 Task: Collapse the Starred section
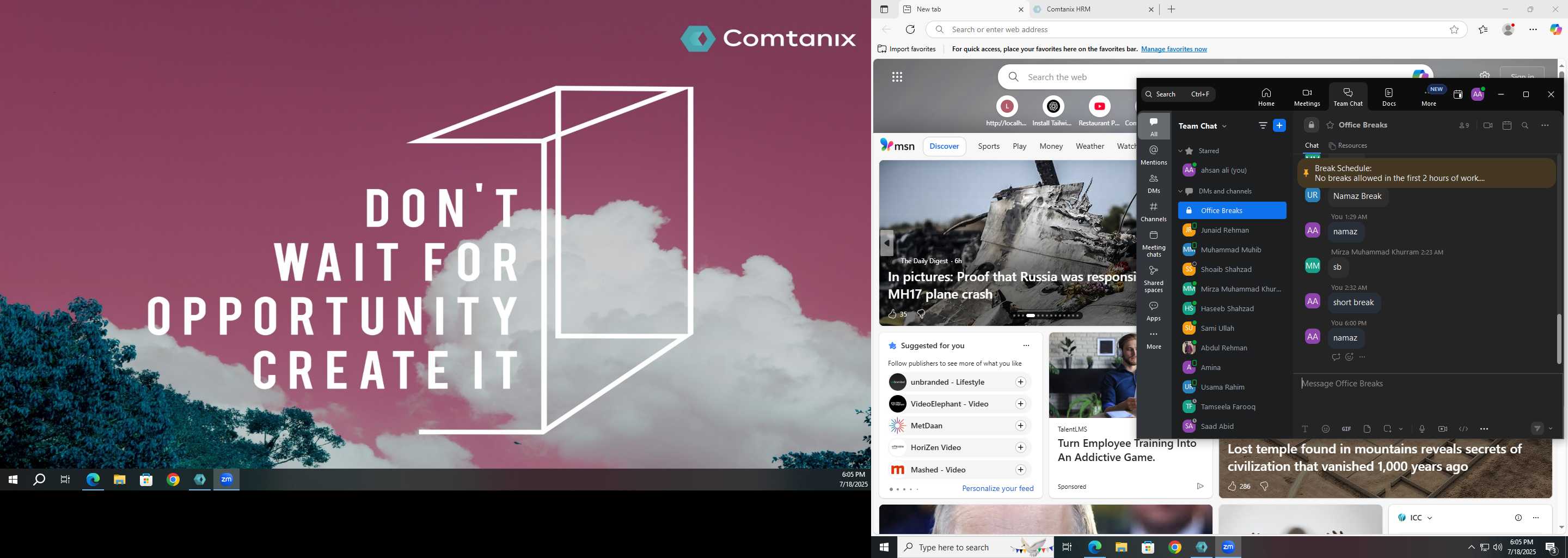(1180, 151)
